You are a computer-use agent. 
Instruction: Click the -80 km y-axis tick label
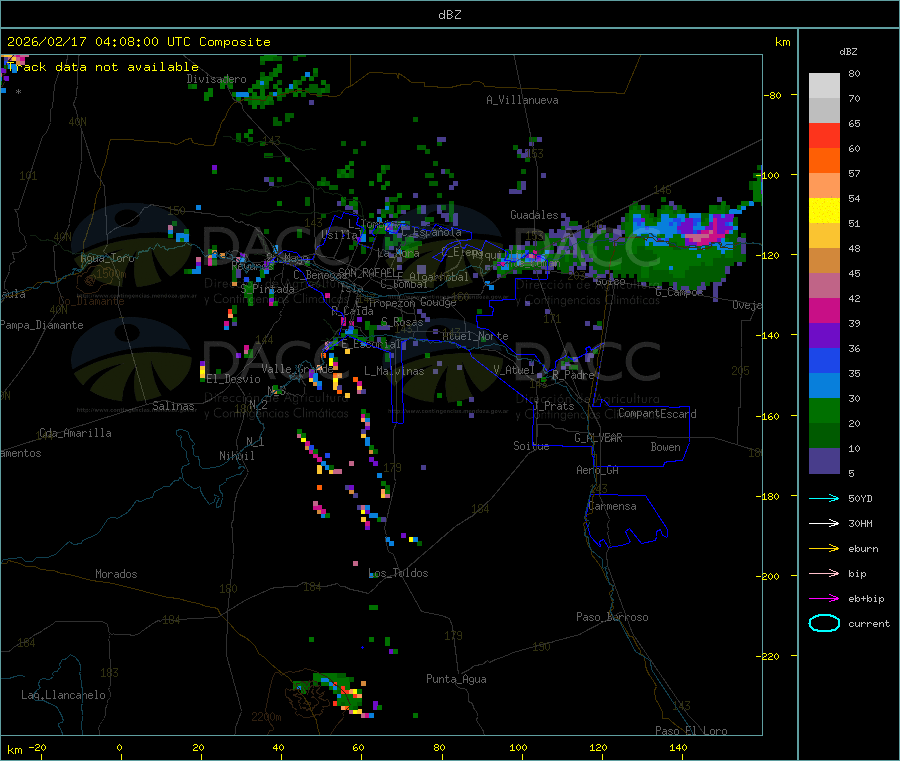pyautogui.click(x=773, y=95)
